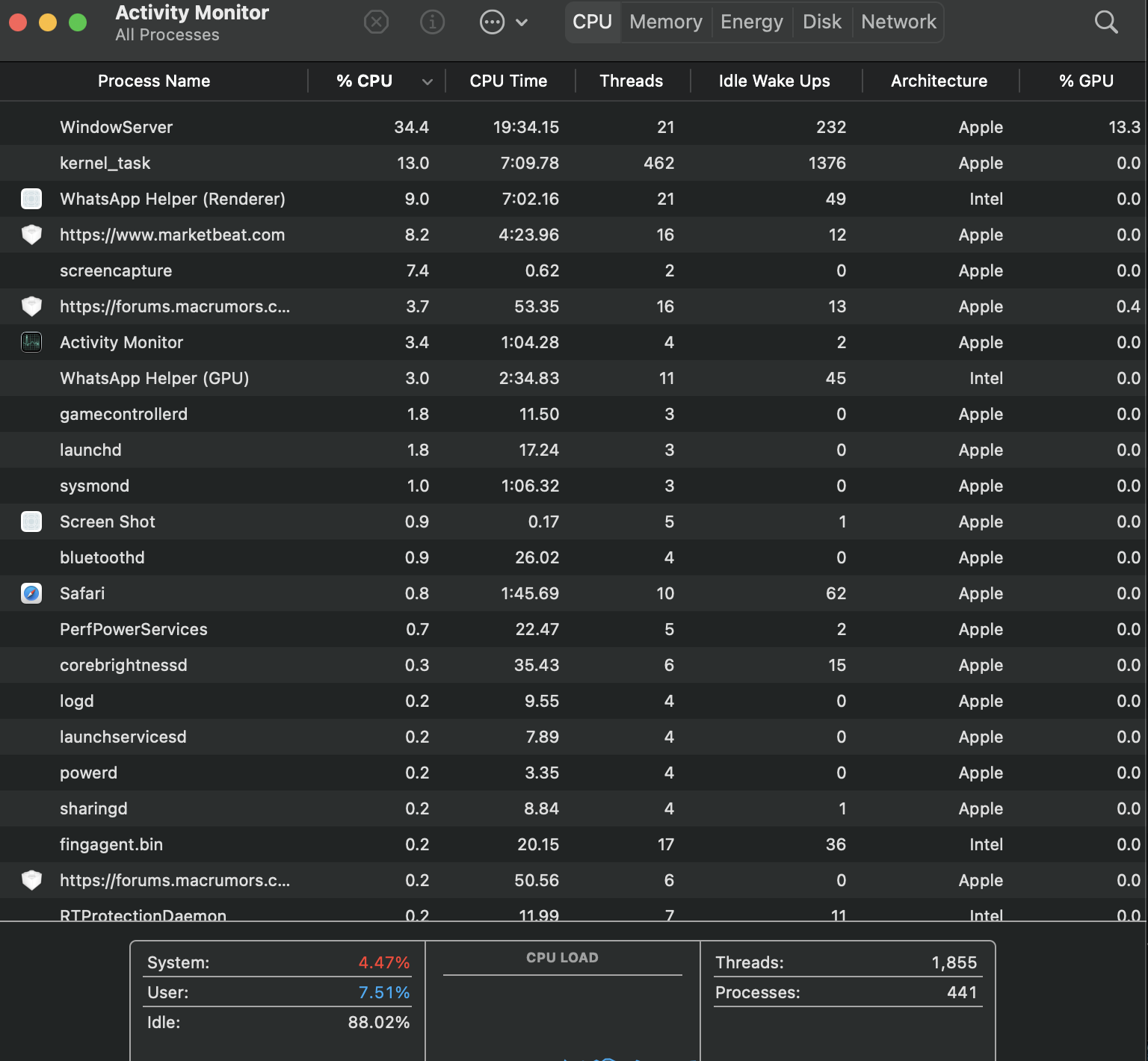Select the screencapture process name

click(x=116, y=270)
